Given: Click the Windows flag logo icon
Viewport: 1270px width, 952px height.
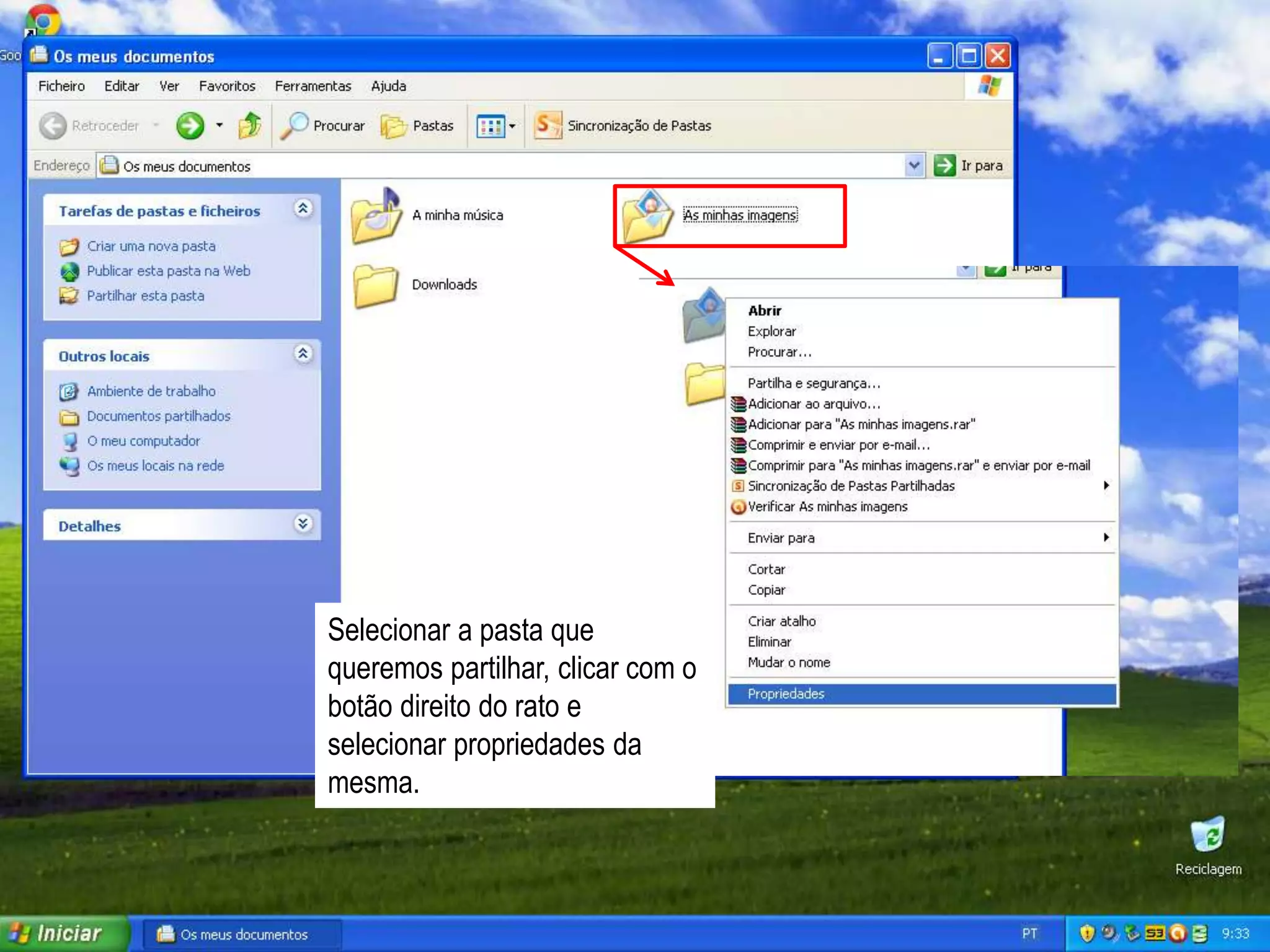Looking at the screenshot, I should 990,86.
